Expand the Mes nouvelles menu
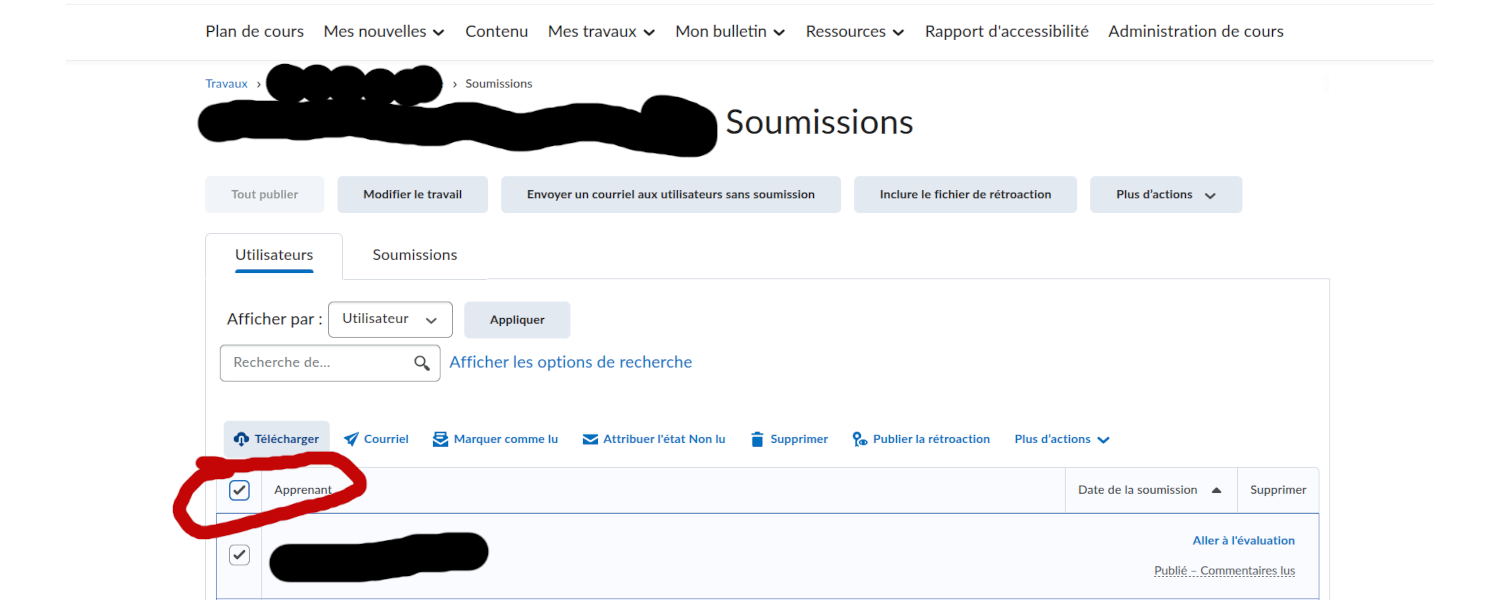1500x600 pixels. tap(383, 32)
